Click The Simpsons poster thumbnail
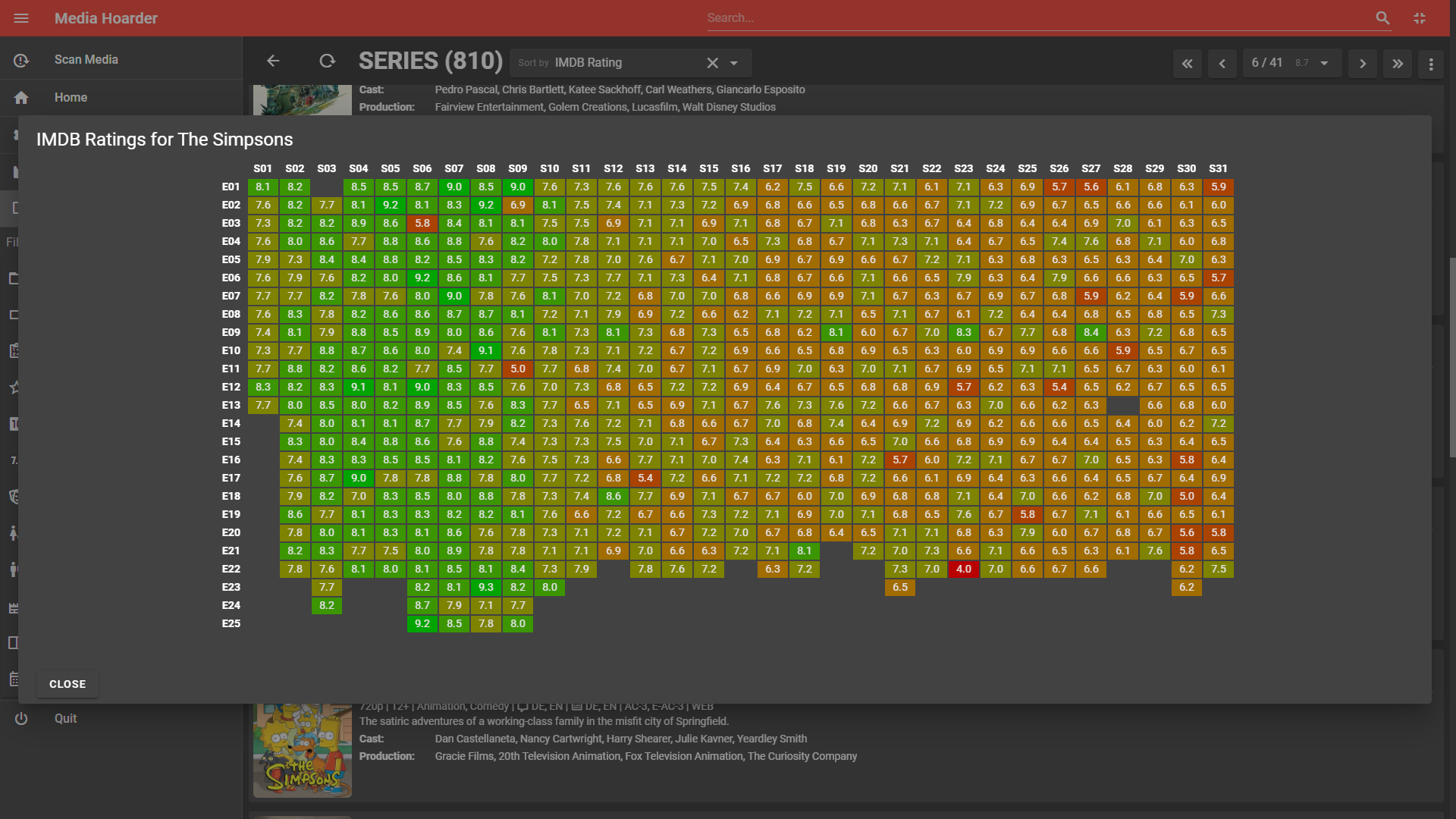Screen dimensions: 1456x819 (x=302, y=751)
